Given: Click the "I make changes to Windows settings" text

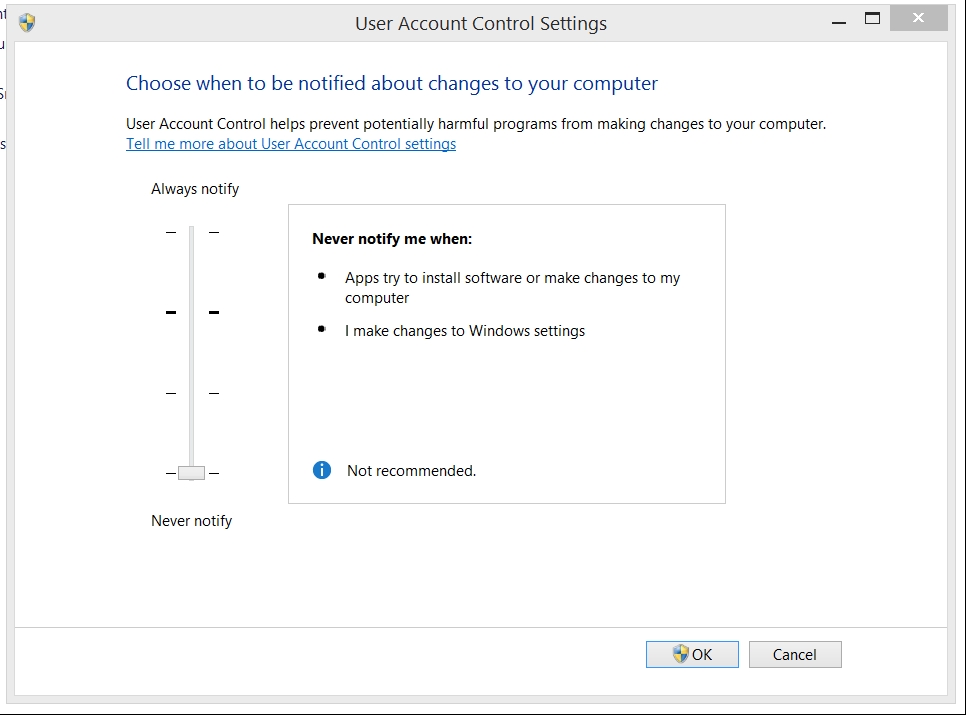Looking at the screenshot, I should 465,331.
